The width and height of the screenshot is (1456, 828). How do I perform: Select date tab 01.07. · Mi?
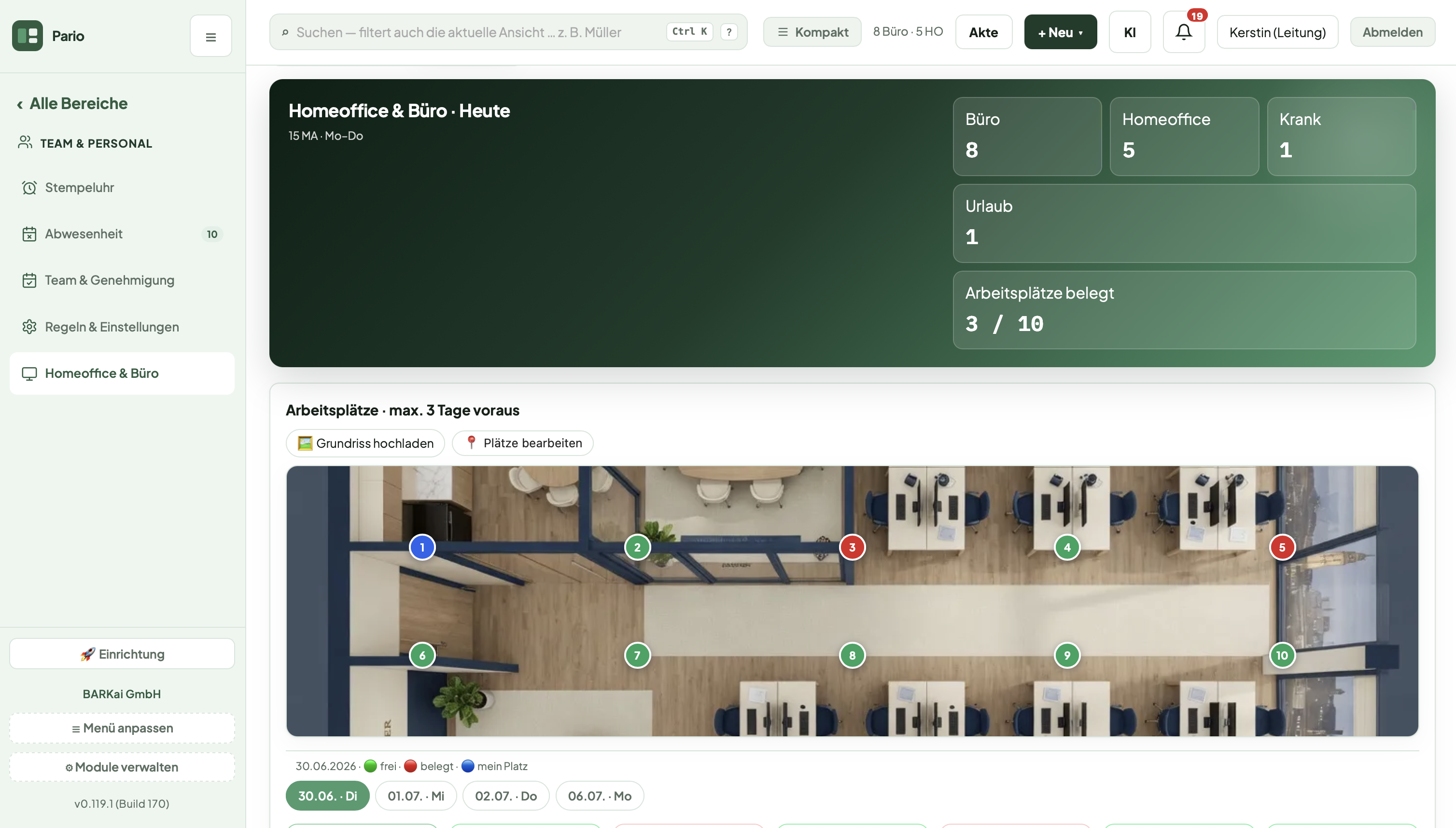pyautogui.click(x=415, y=796)
